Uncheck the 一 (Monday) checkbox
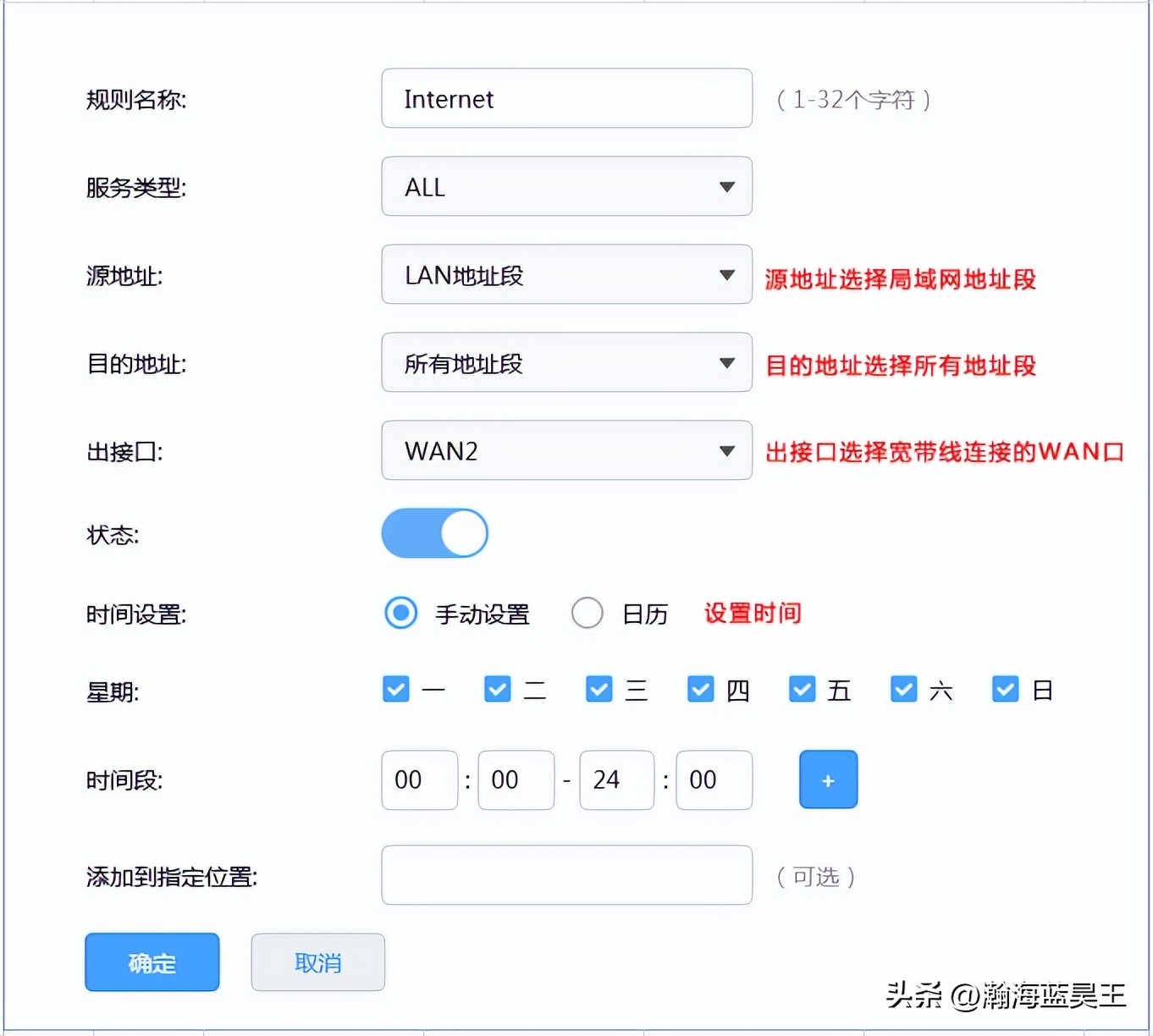 [395, 689]
